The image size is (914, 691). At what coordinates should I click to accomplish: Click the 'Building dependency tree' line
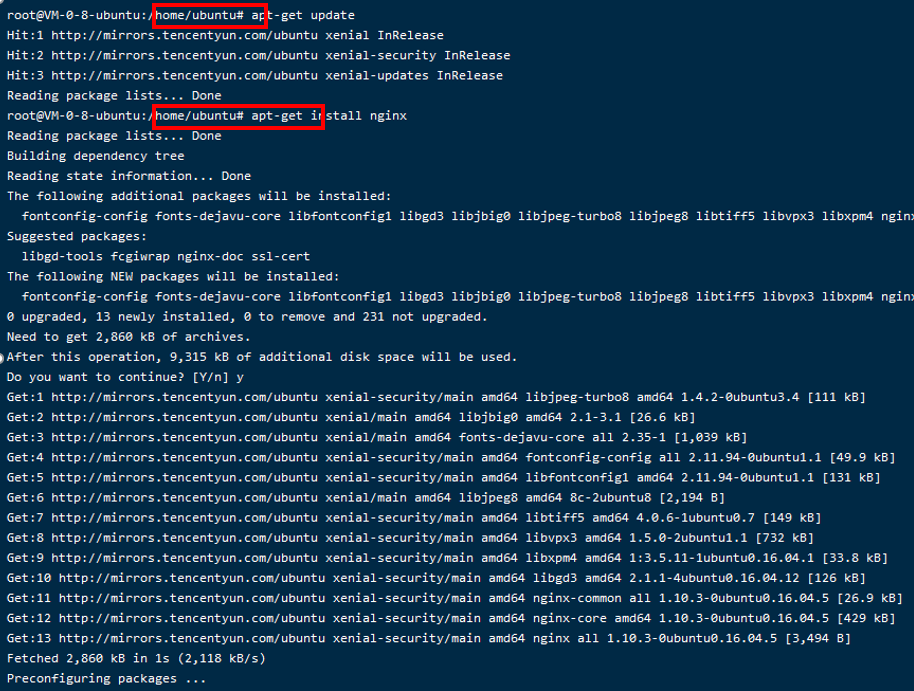pos(96,156)
